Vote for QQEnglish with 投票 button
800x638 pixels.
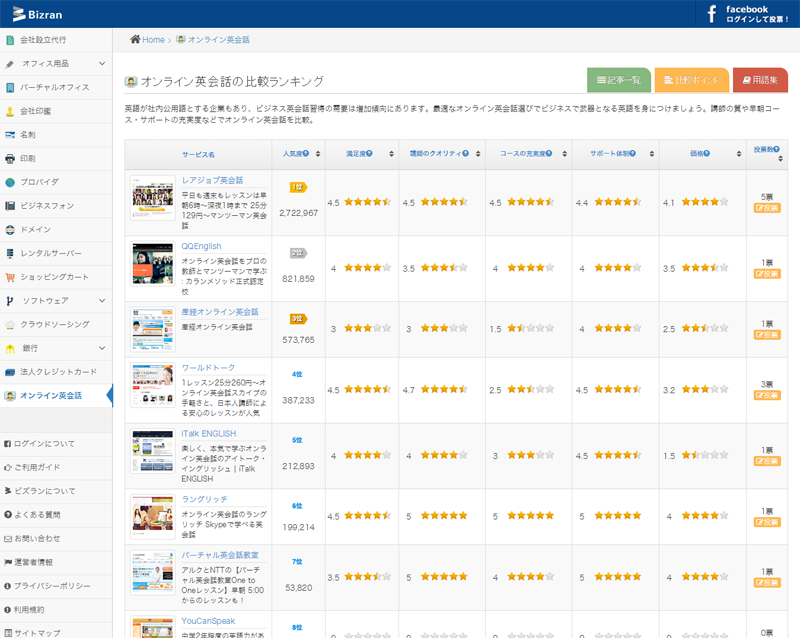click(767, 274)
